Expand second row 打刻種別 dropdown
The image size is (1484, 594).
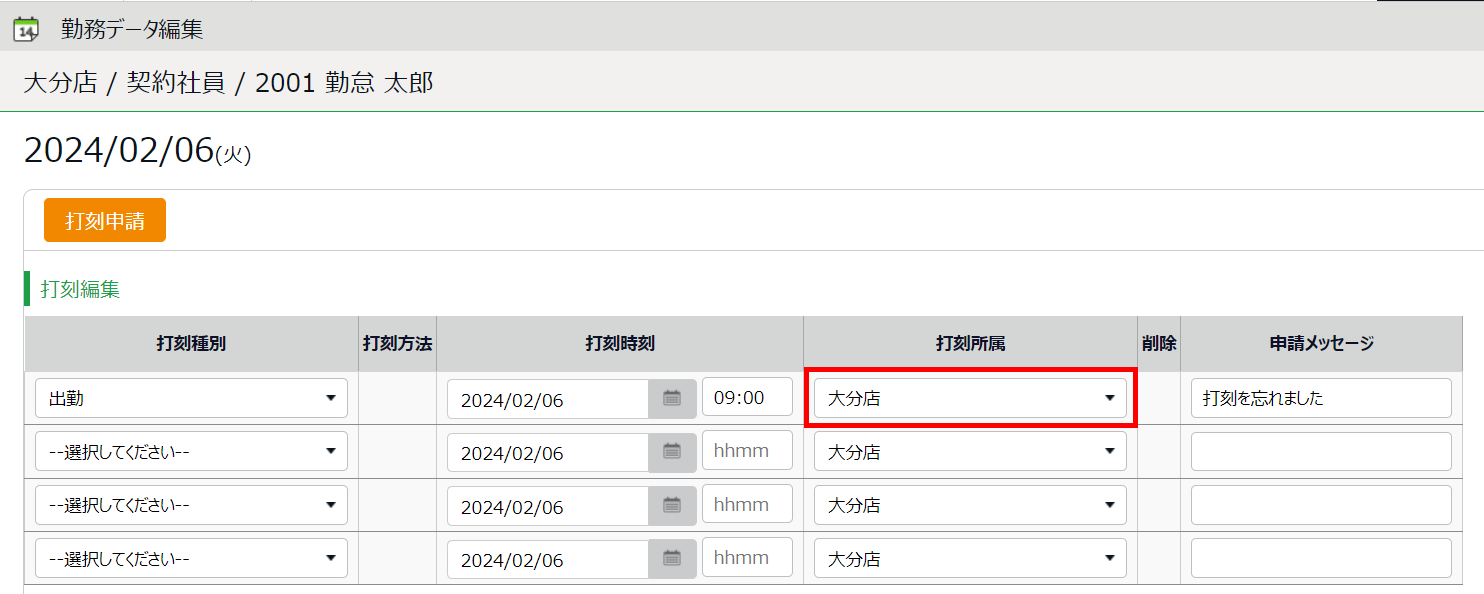click(191, 451)
